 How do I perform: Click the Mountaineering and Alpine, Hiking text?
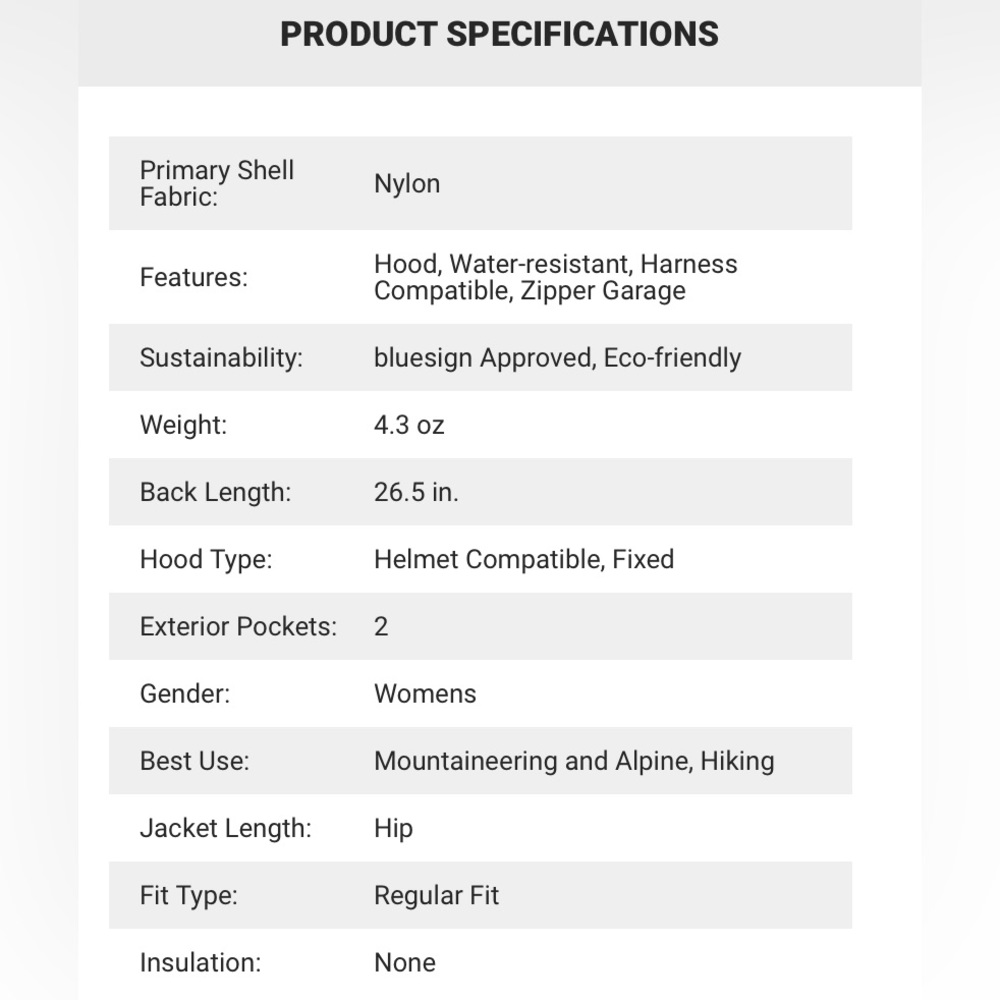click(x=574, y=761)
